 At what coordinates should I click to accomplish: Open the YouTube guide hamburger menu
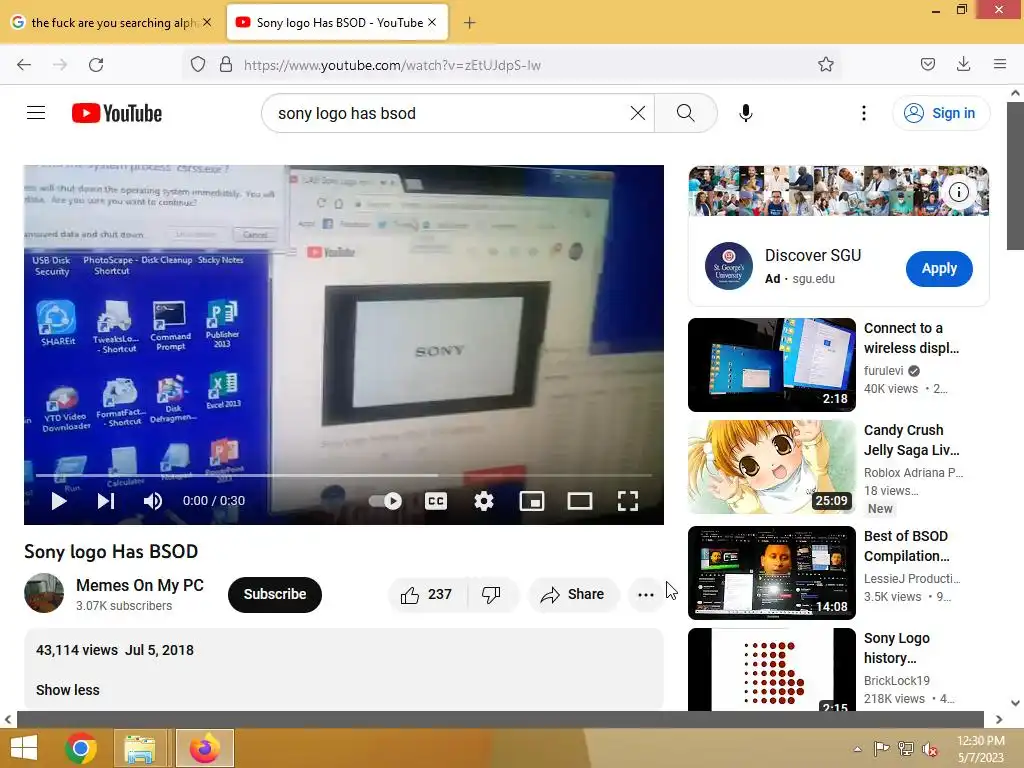pos(36,113)
